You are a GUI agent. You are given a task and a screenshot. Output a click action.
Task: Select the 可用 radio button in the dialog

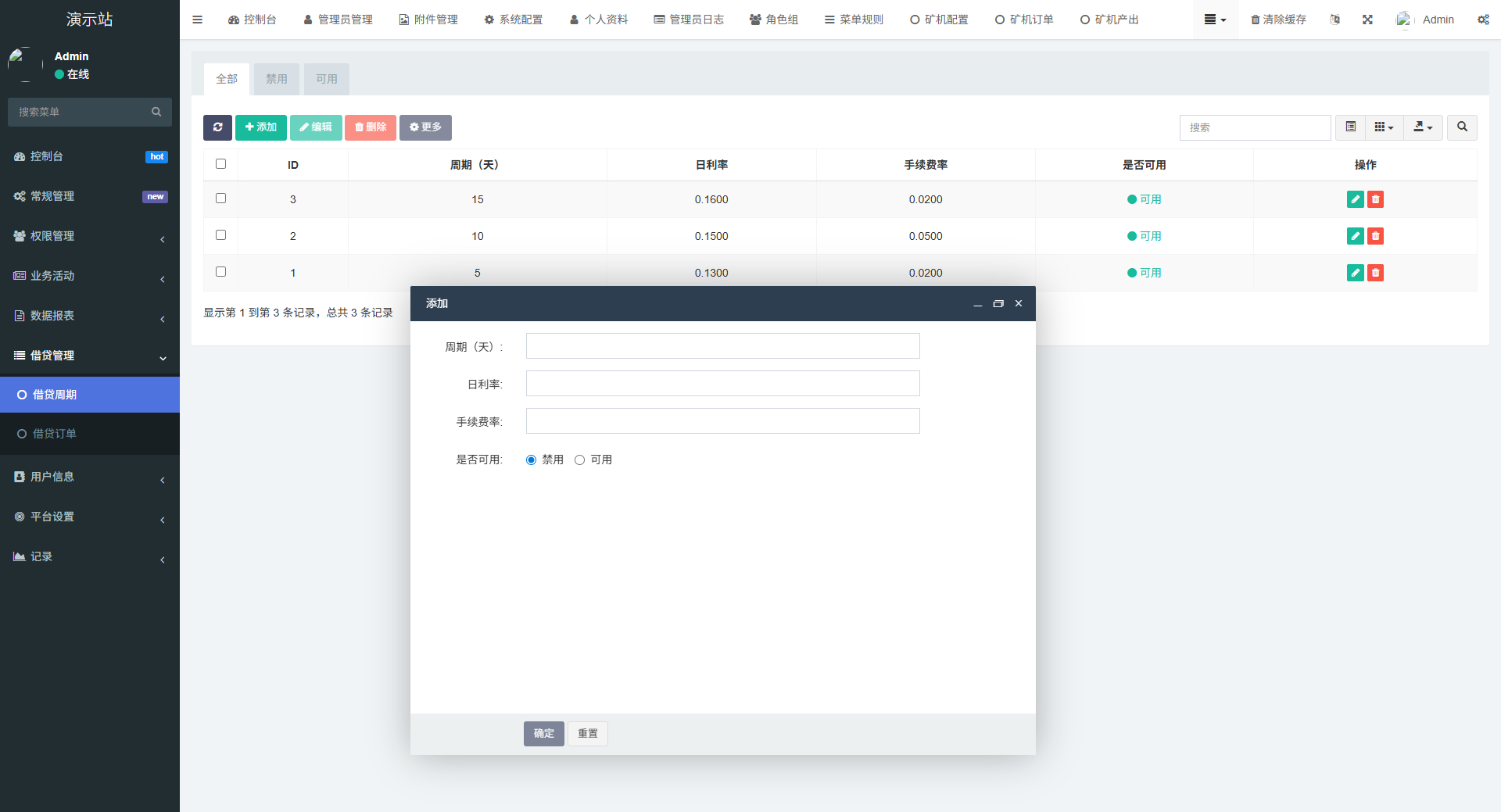[579, 460]
